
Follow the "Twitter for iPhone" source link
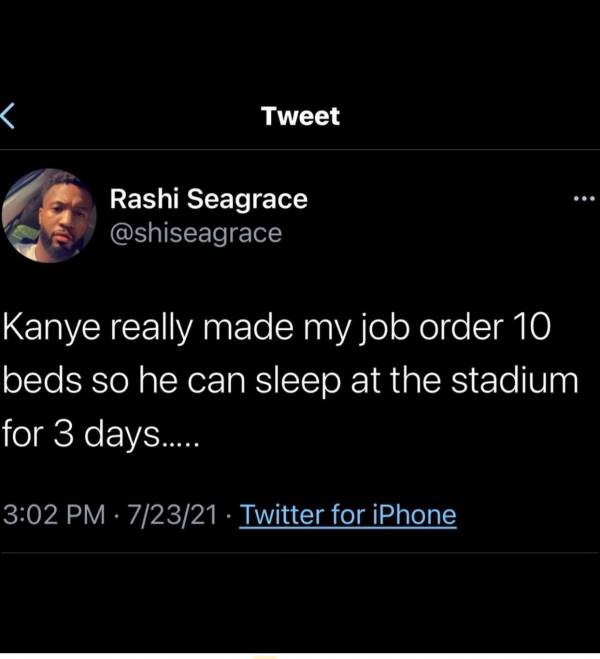point(348,516)
